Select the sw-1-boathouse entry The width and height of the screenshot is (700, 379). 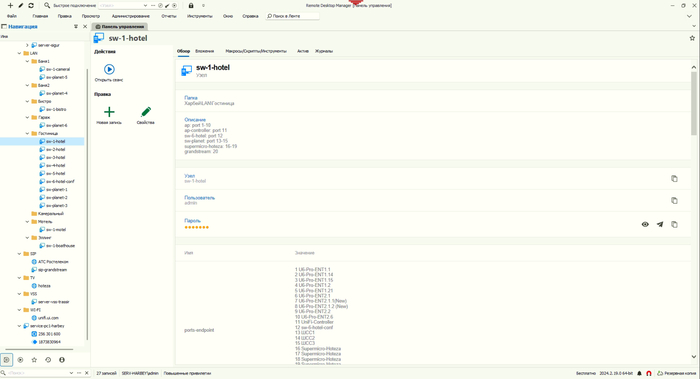click(x=60, y=246)
